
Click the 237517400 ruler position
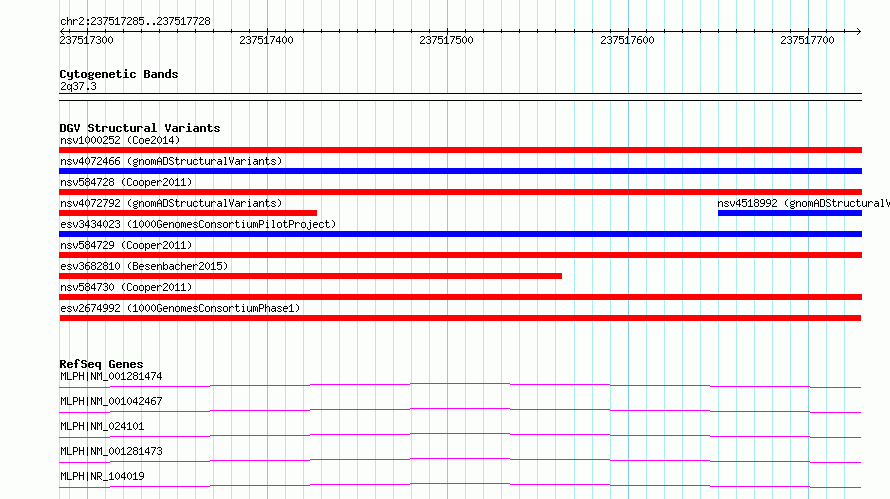[266, 40]
